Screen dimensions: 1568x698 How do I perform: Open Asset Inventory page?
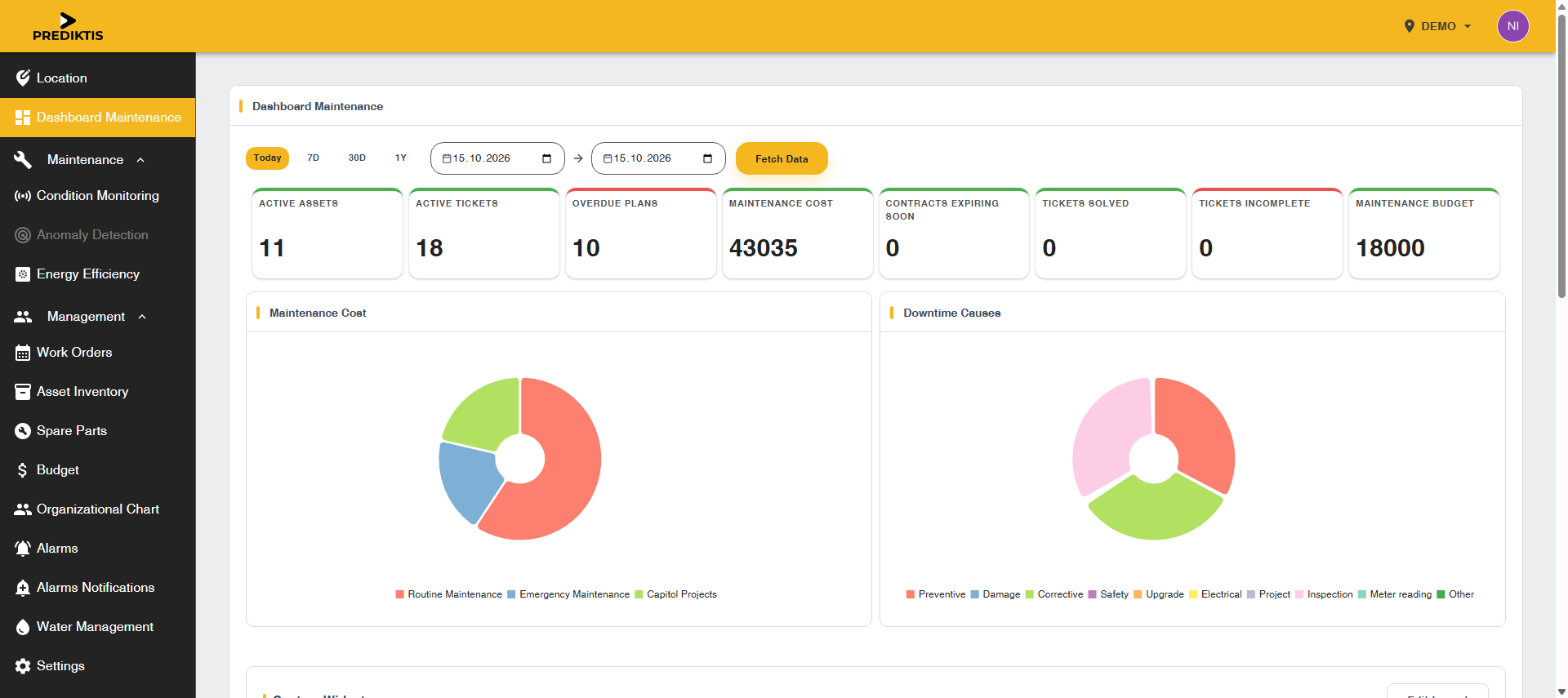click(97, 392)
